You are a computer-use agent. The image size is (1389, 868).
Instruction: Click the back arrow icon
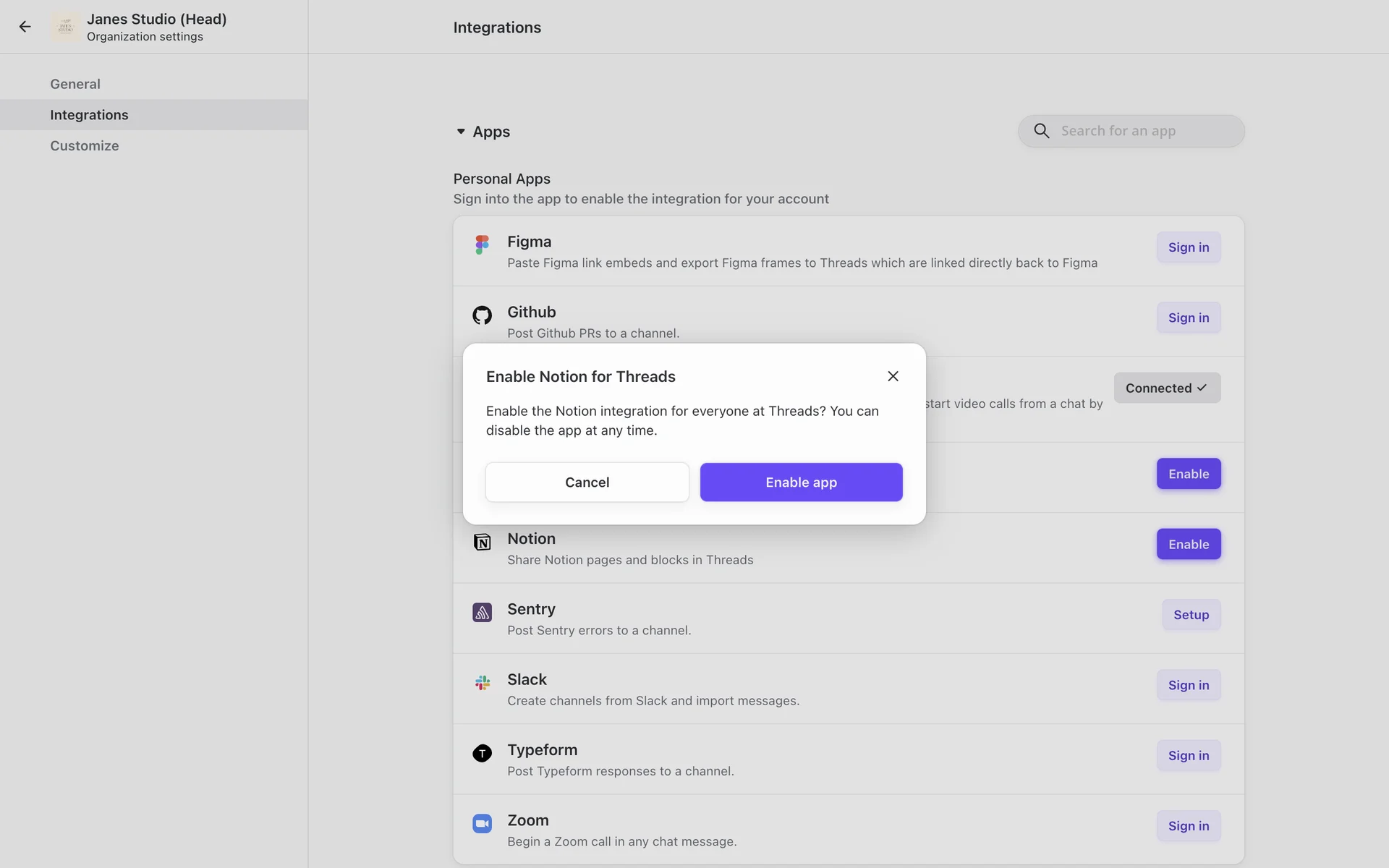pos(25,27)
